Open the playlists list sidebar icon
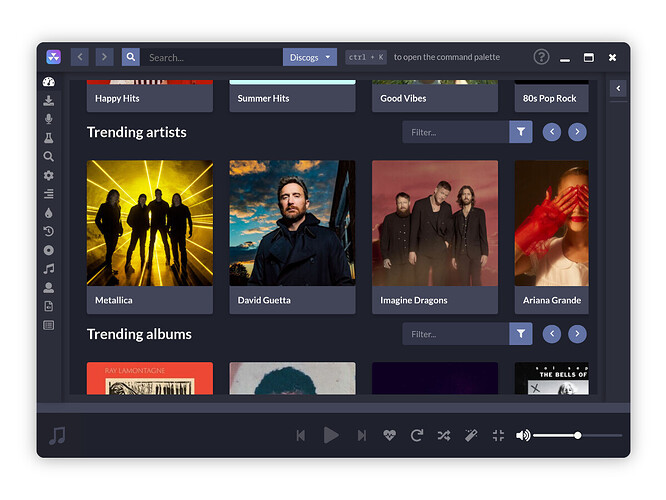 48,194
